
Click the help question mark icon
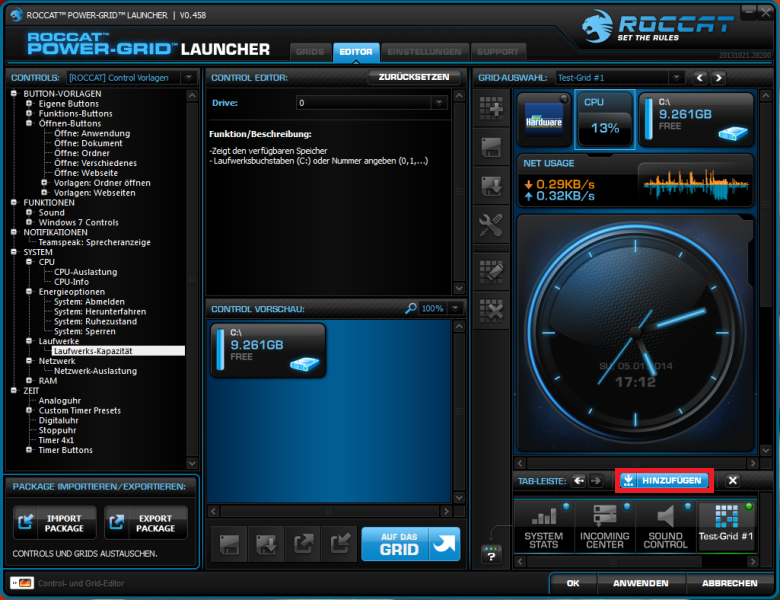click(x=491, y=555)
